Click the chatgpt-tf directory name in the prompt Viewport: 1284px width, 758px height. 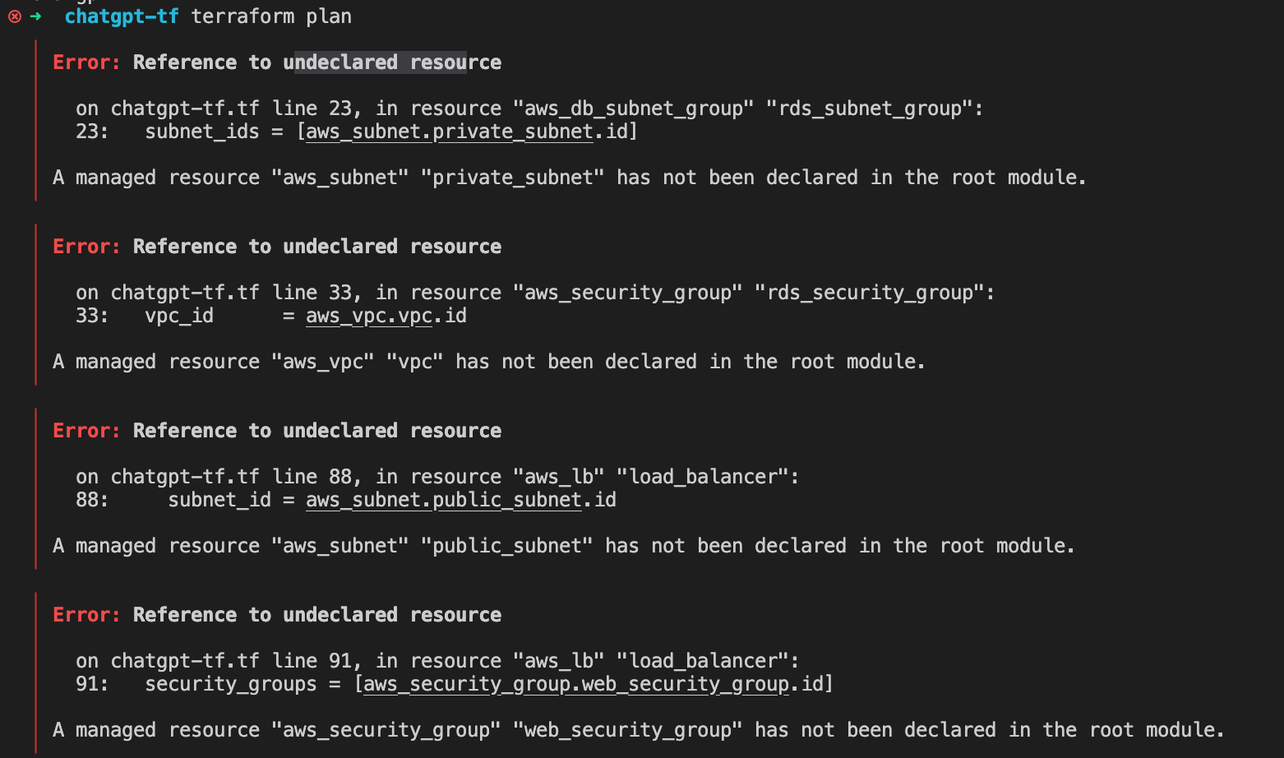pyautogui.click(x=121, y=17)
